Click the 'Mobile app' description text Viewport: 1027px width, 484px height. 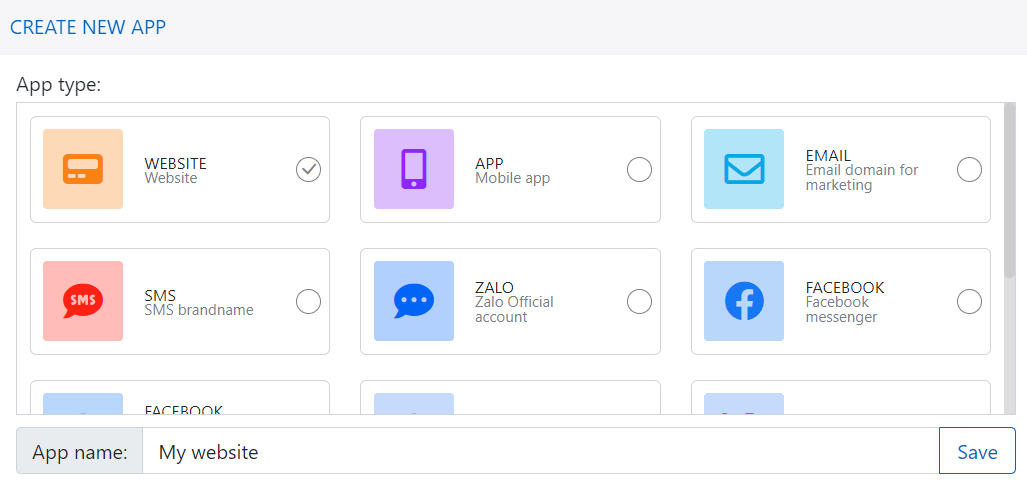[513, 178]
